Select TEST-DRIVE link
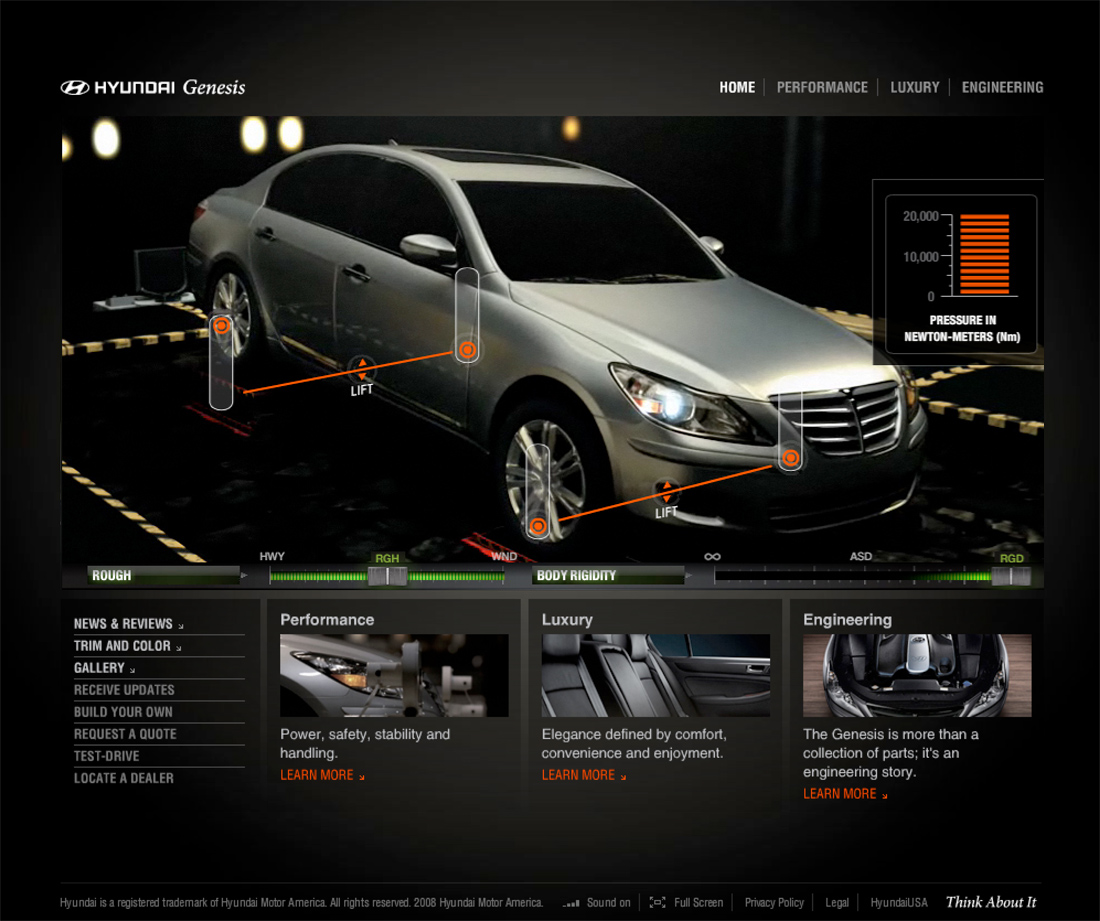 107,756
